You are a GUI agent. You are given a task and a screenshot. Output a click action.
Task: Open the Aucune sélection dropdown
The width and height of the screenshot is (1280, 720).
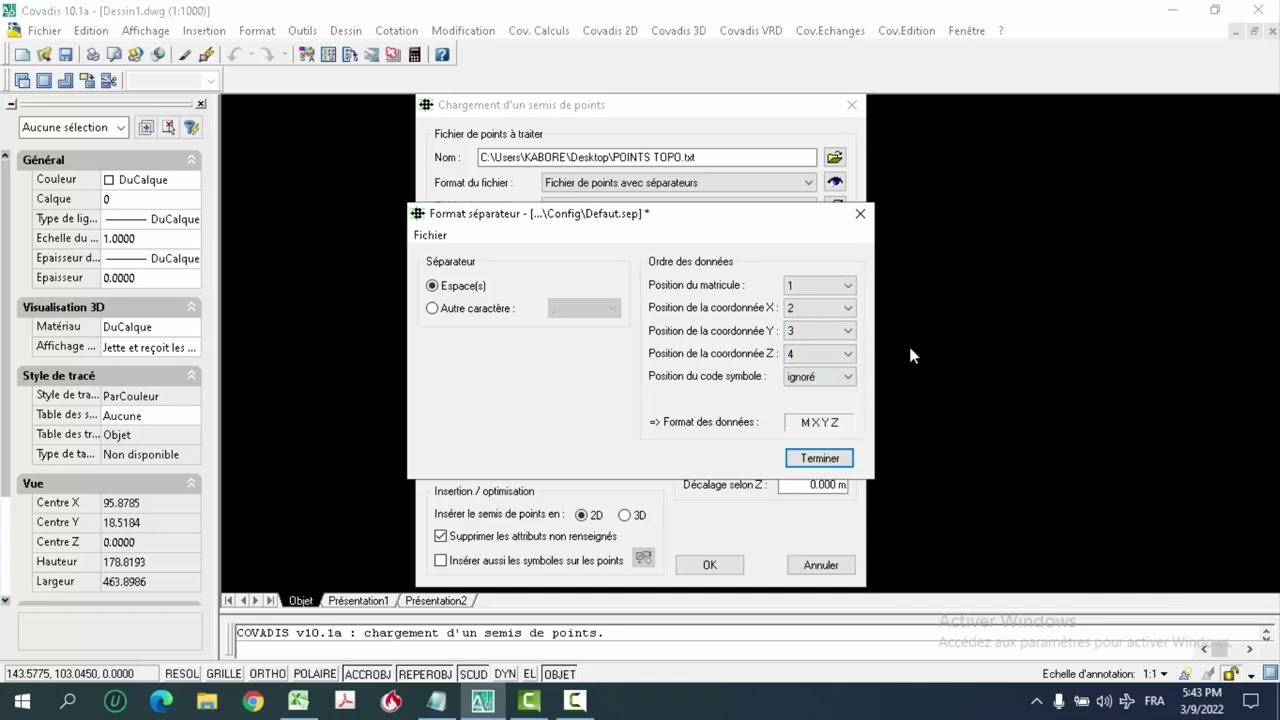[73, 127]
